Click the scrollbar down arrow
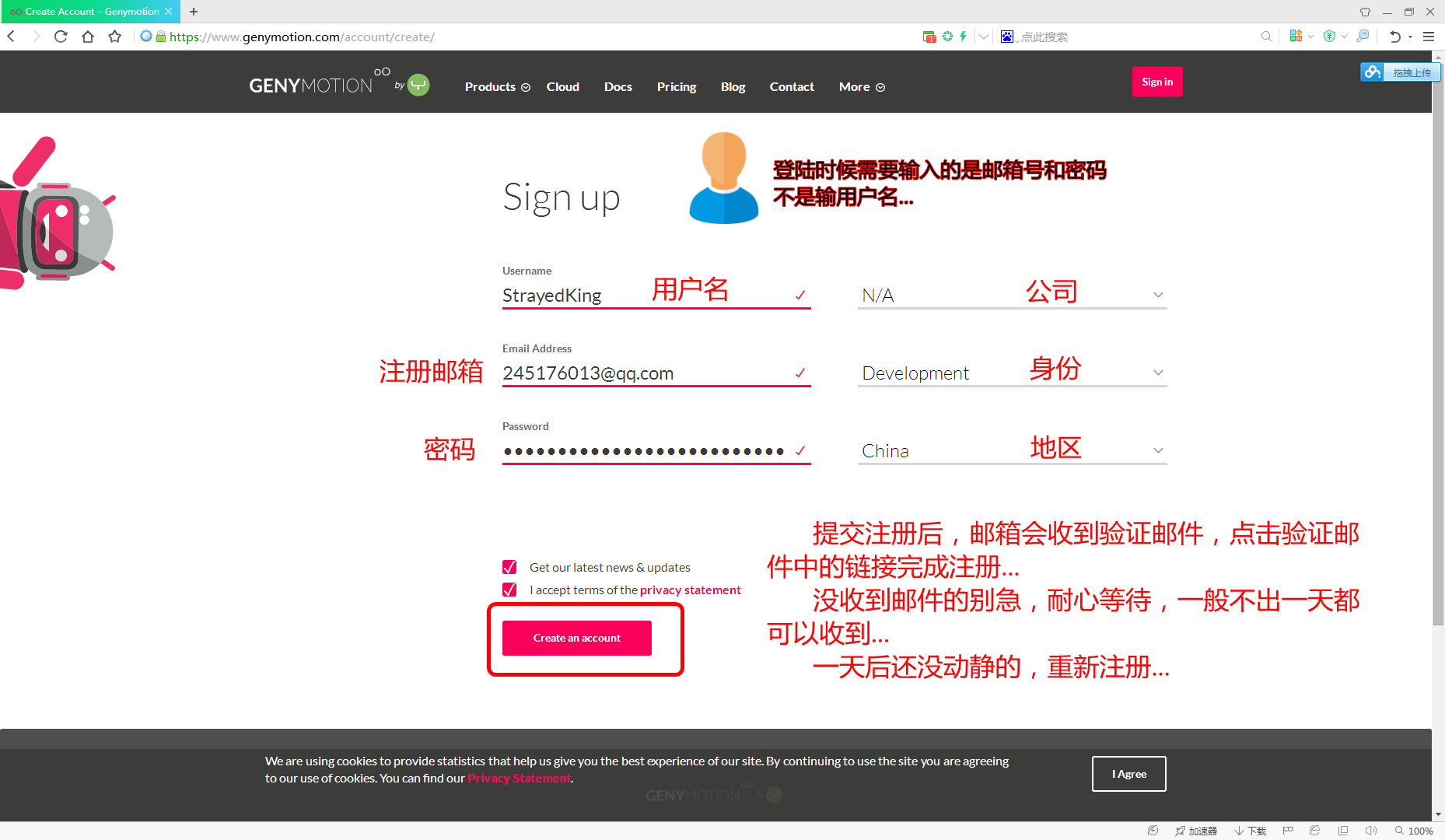This screenshot has height=840, width=1445. tap(1438, 814)
